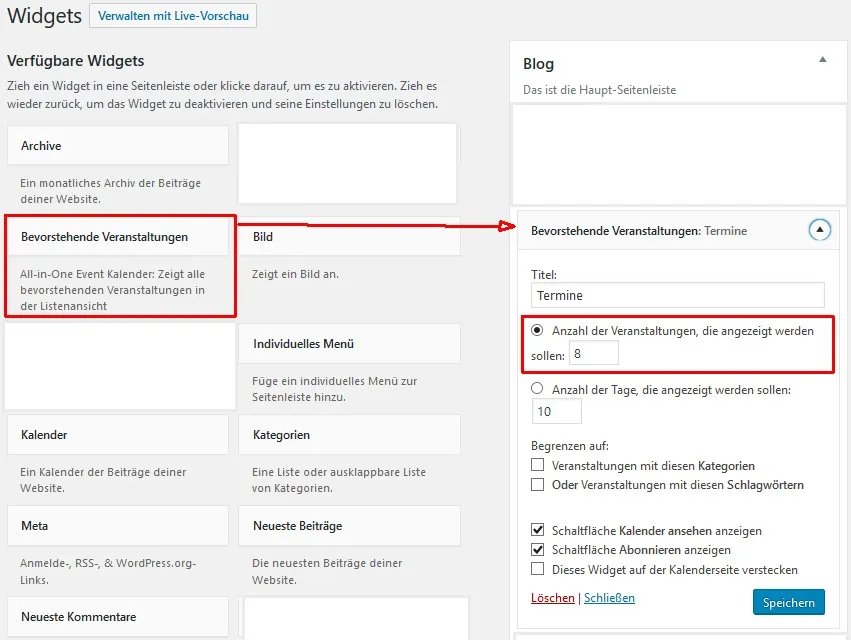Select radio Anzahl der Veranstaltungen
The image size is (851, 640).
pos(537,330)
